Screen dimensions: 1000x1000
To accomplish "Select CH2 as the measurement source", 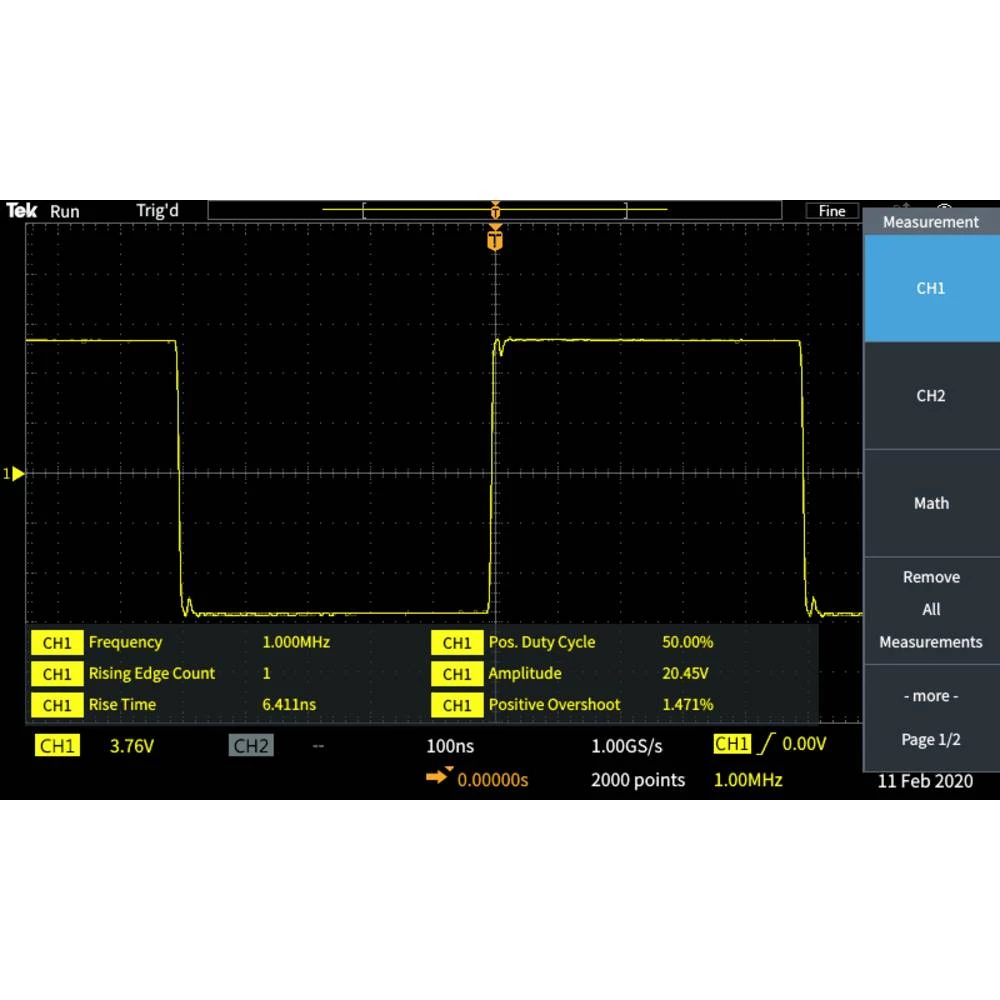I will [930, 396].
